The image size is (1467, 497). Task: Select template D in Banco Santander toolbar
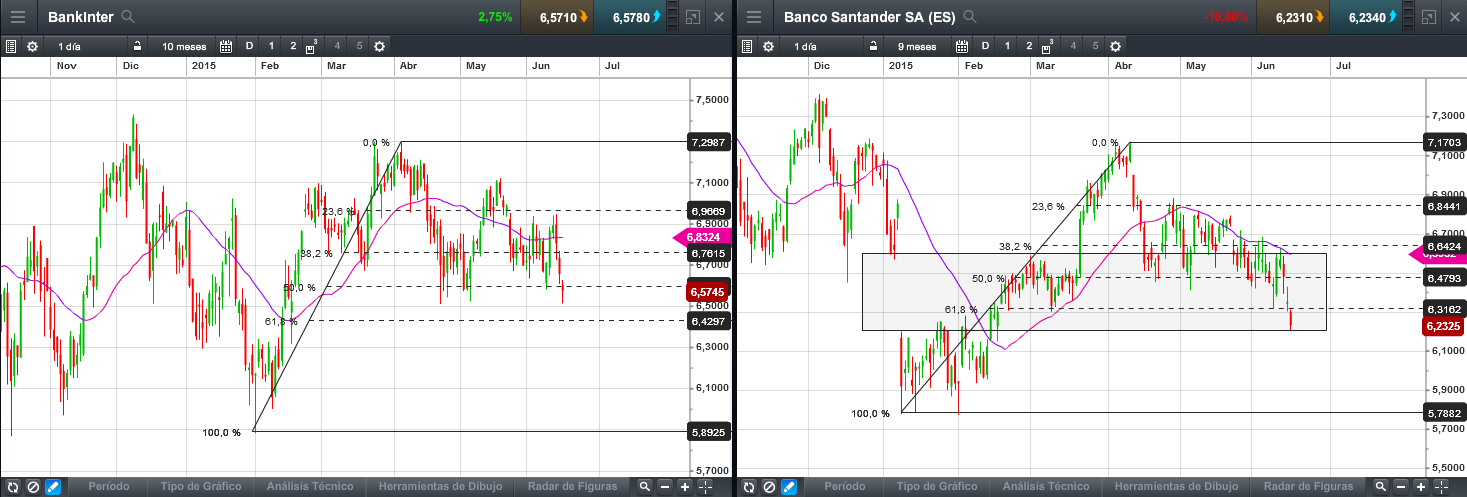click(x=985, y=46)
